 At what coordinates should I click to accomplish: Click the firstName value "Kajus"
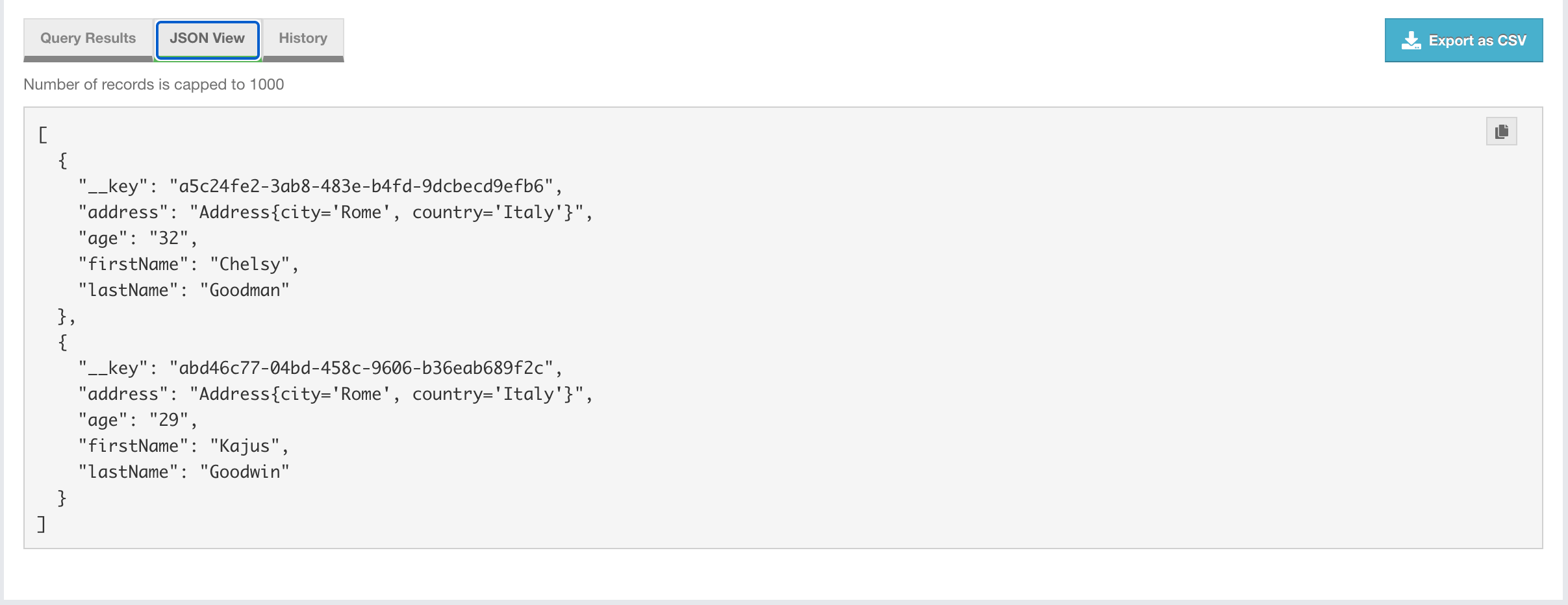(244, 447)
